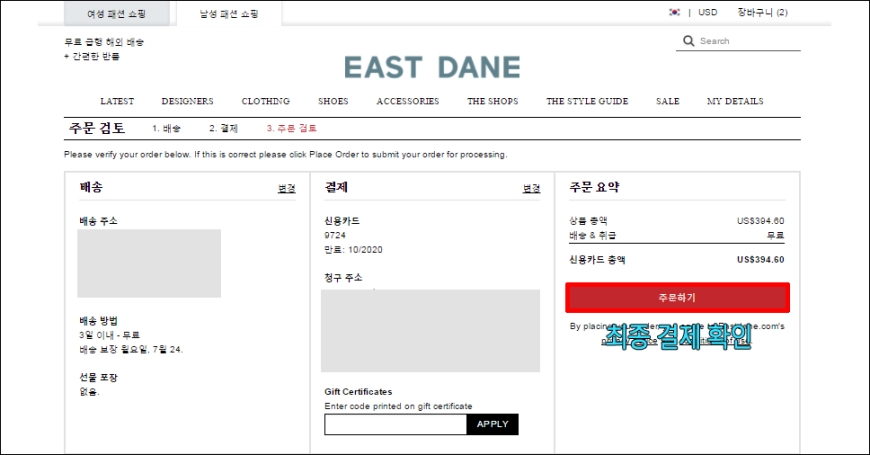This screenshot has height=455, width=870.
Task: Click the 선물 포장 label
Action: (98, 377)
